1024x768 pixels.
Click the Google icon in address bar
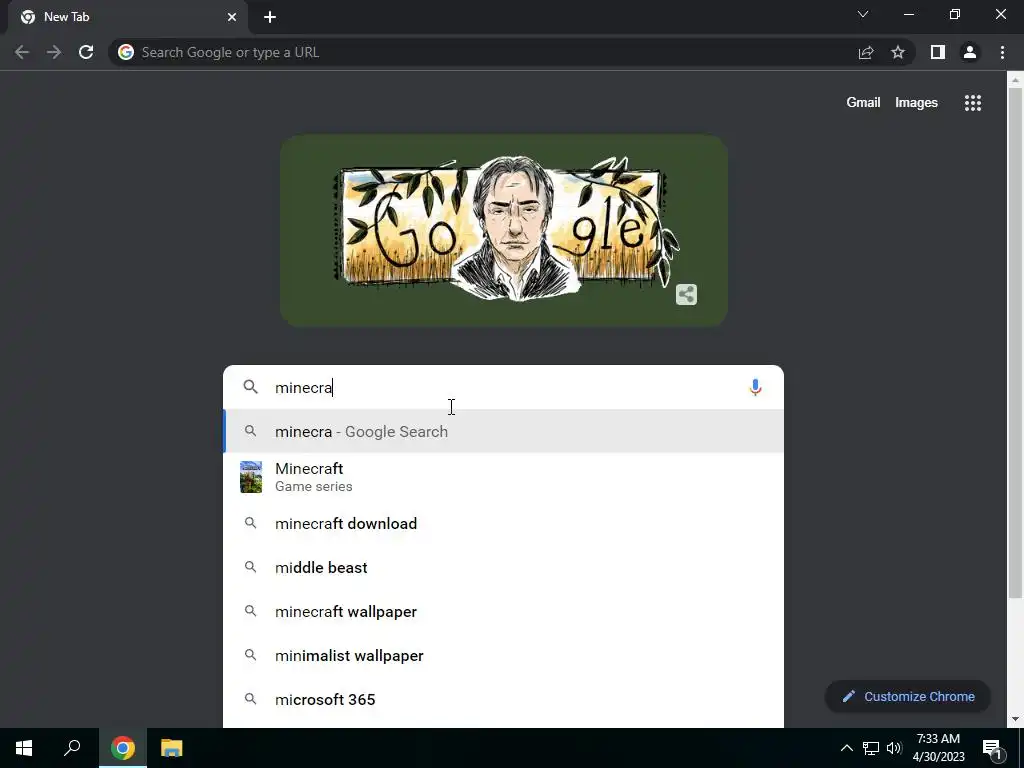point(126,52)
